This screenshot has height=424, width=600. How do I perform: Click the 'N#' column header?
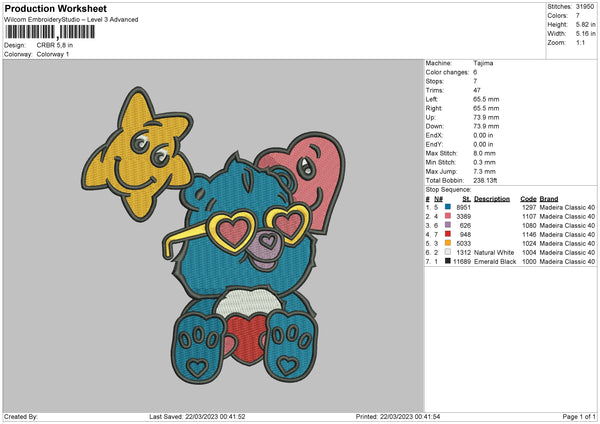[439, 199]
